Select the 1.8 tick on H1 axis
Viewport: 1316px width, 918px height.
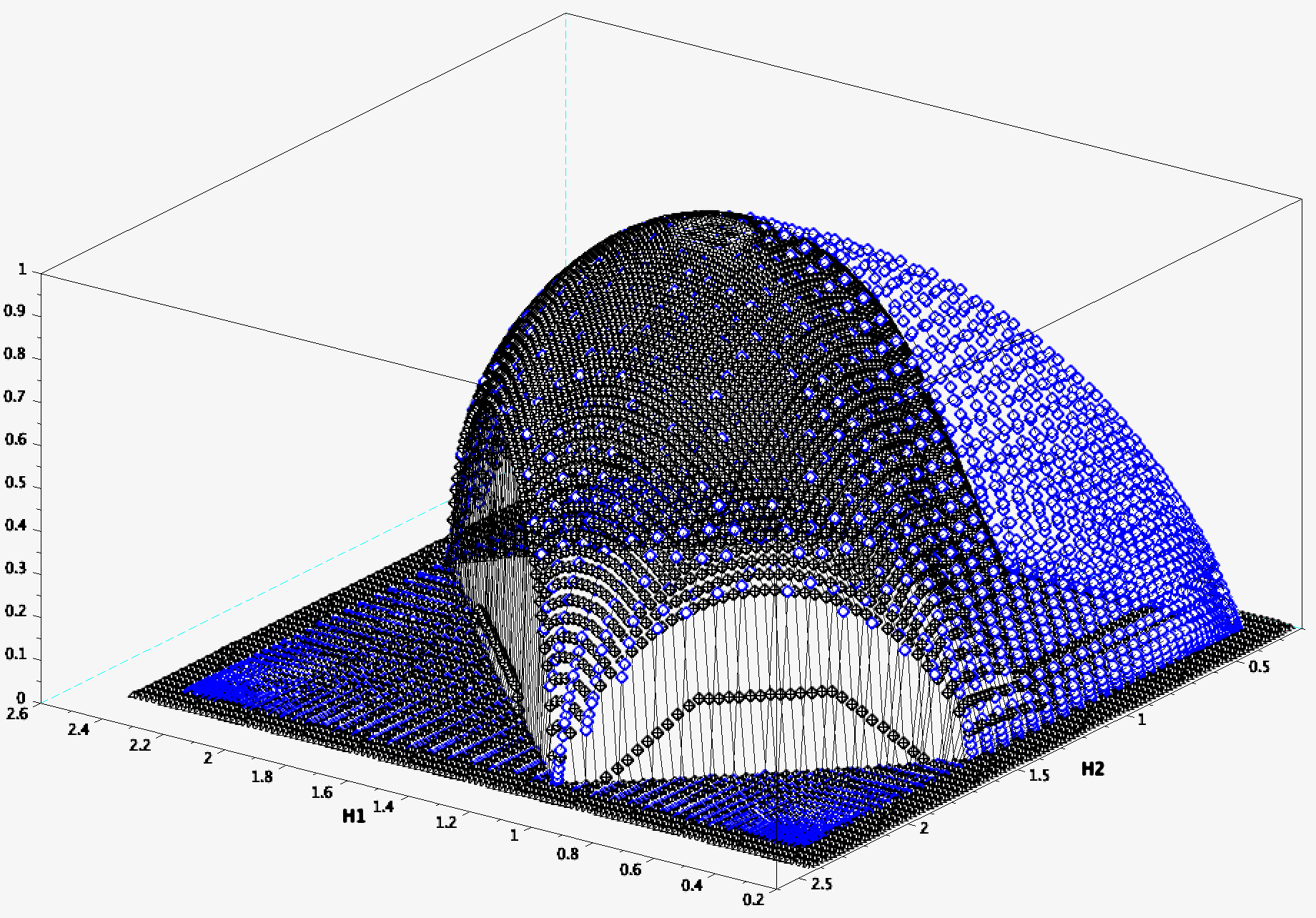(262, 776)
